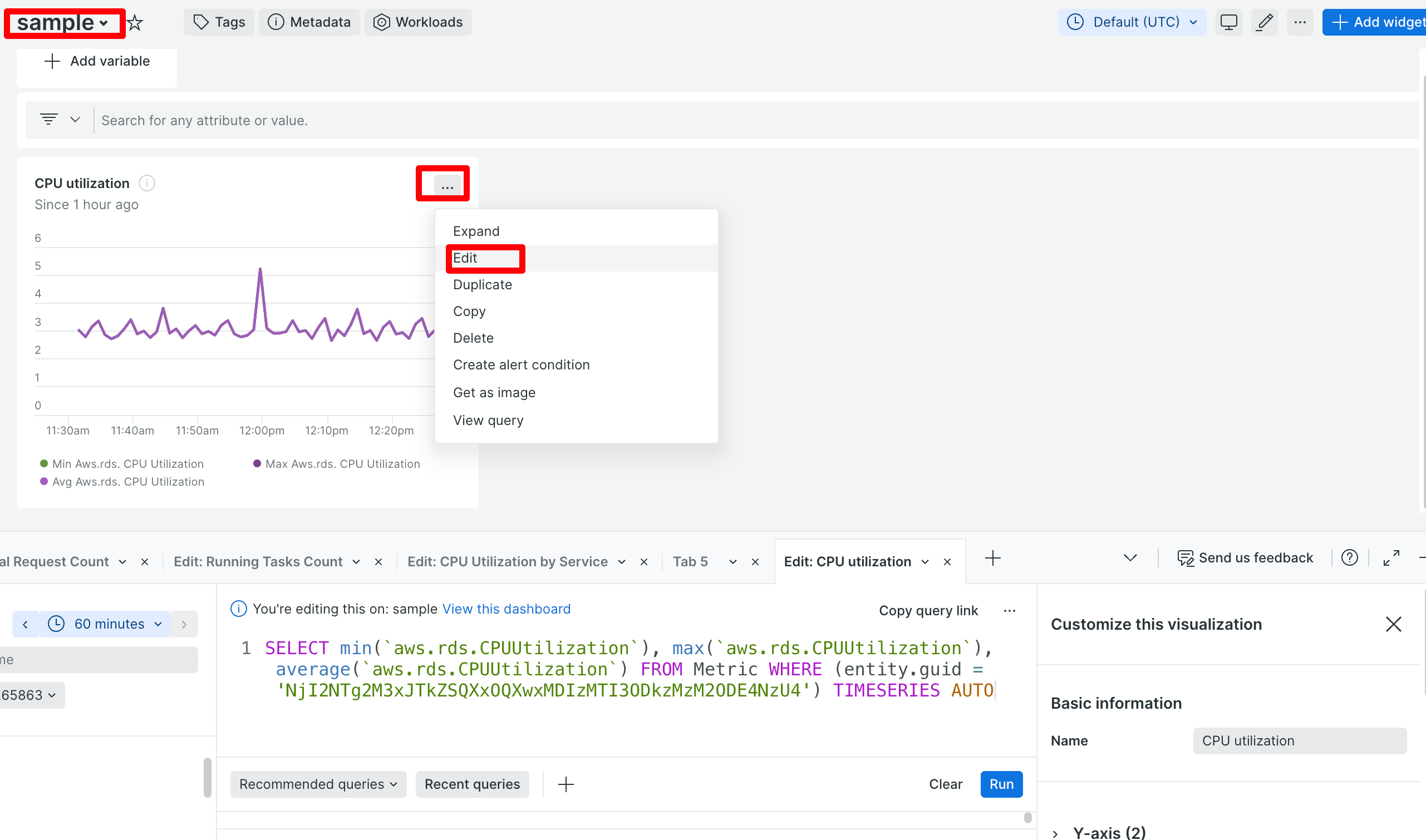
Task: Click the Run query button
Action: [1001, 784]
